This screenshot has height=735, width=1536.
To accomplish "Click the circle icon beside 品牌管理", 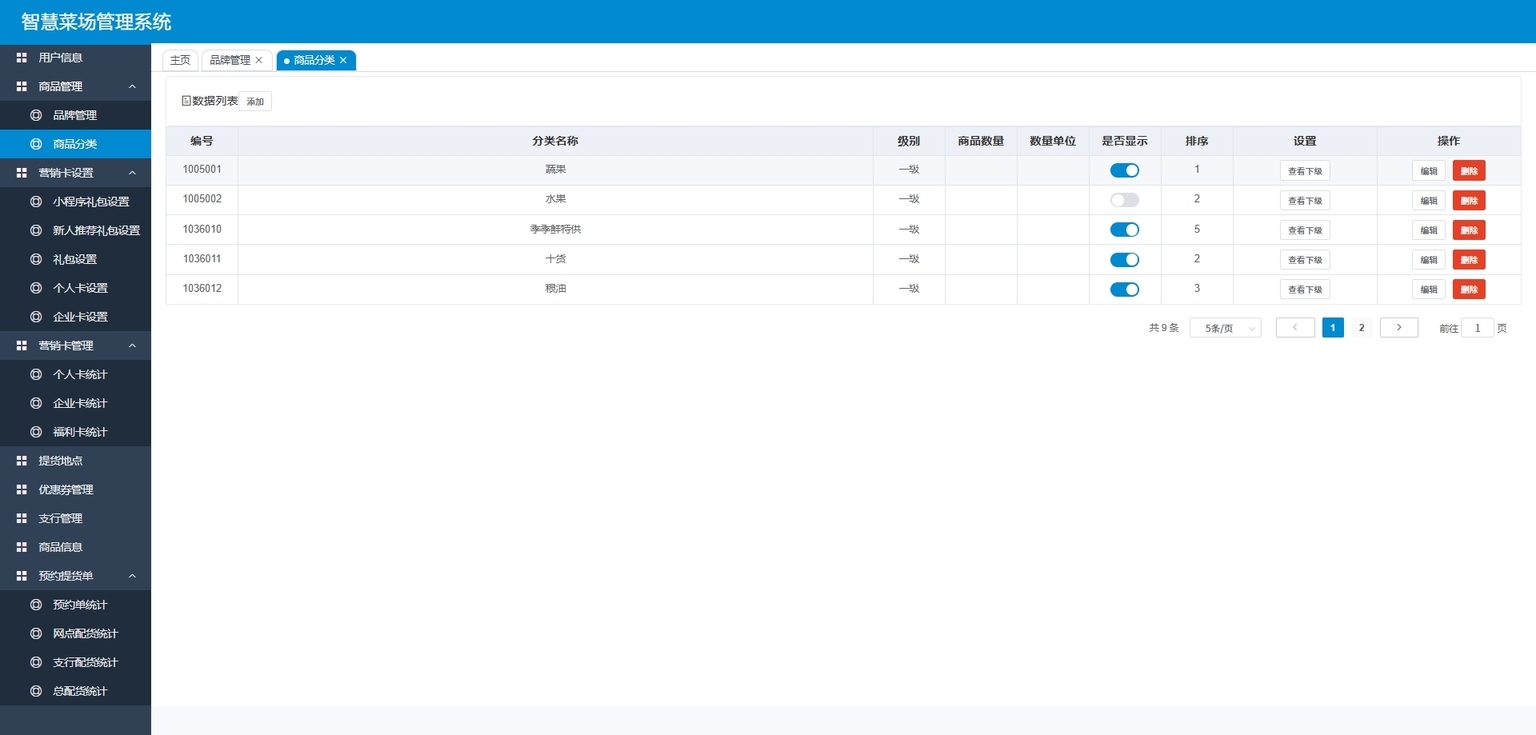I will coord(36,115).
